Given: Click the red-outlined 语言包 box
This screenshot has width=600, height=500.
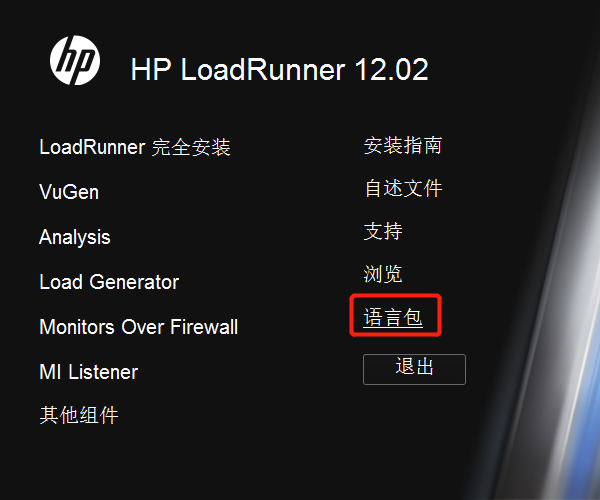Looking at the screenshot, I should tap(396, 315).
